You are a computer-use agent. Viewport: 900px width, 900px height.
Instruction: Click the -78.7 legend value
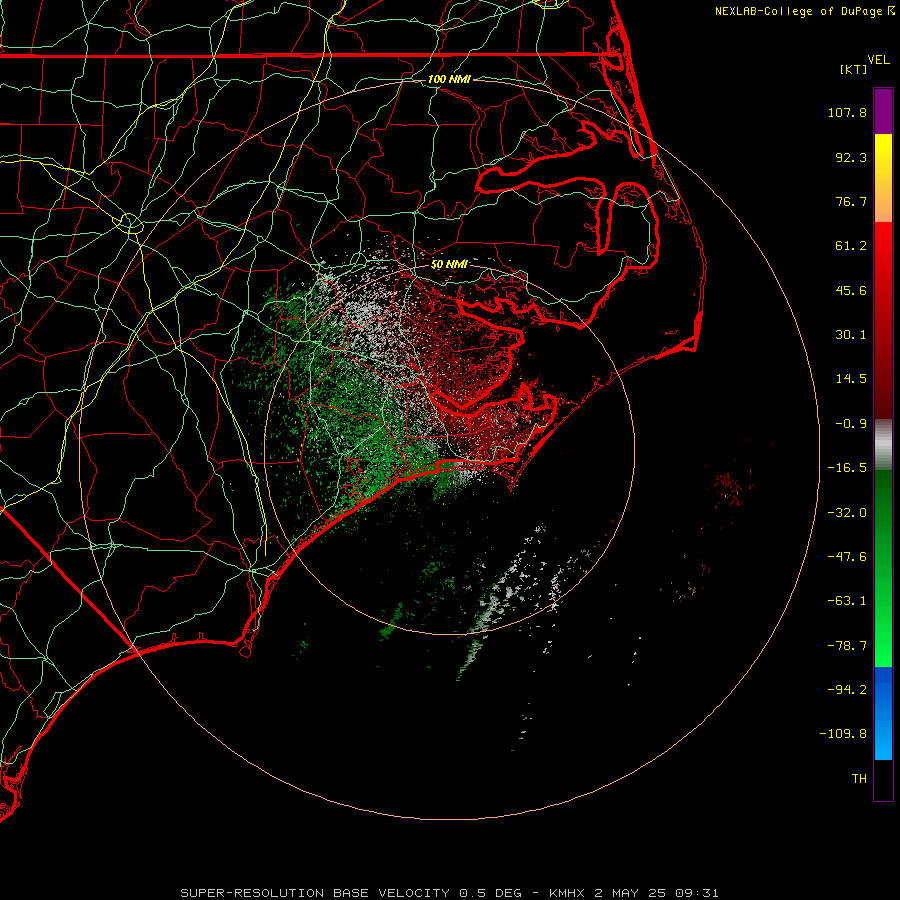point(847,646)
